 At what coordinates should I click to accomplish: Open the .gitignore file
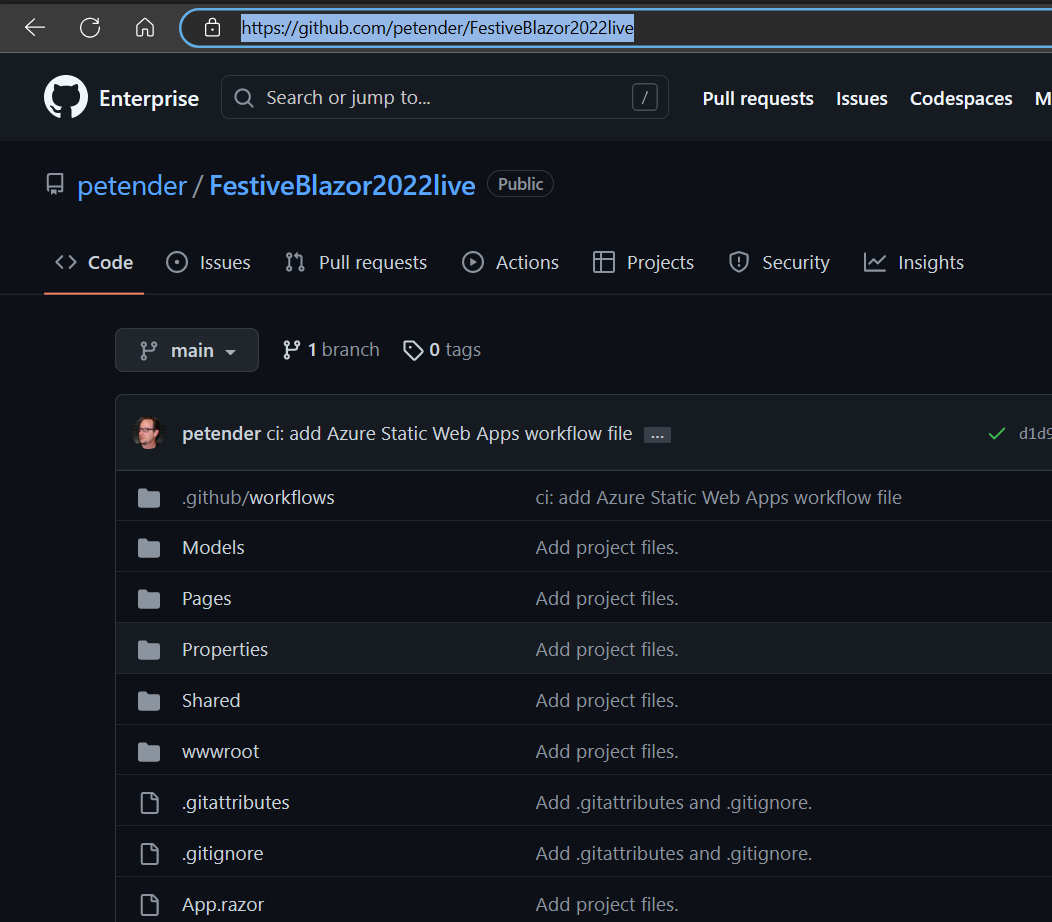(x=222, y=853)
